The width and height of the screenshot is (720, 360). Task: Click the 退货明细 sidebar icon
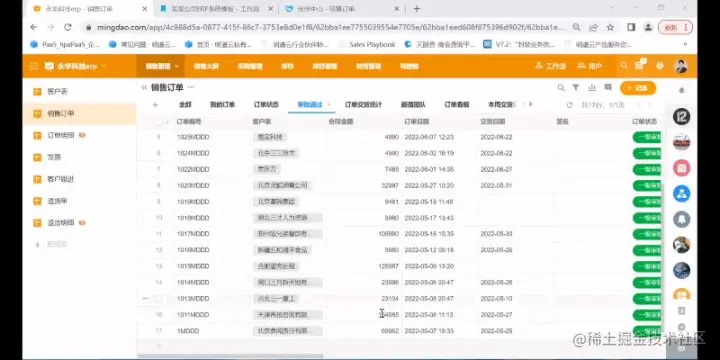pos(38,223)
